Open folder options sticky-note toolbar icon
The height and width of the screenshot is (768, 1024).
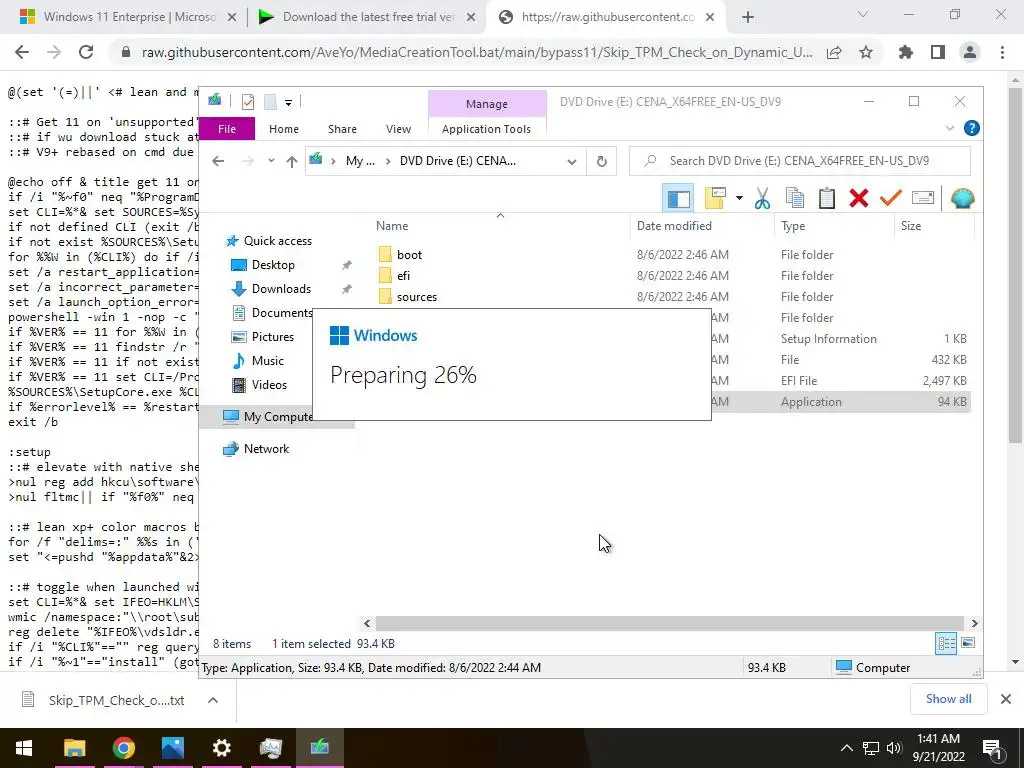[715, 198]
